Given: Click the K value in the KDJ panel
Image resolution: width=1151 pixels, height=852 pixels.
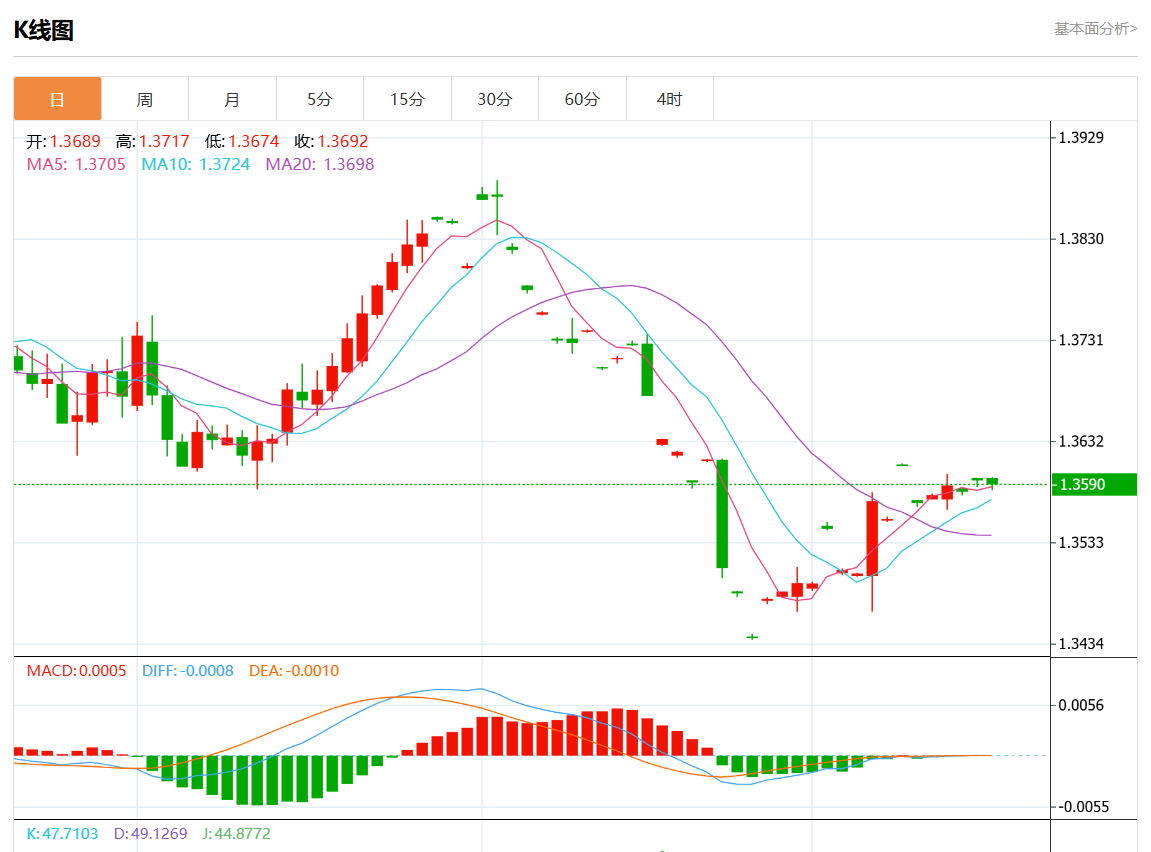Looking at the screenshot, I should [62, 833].
